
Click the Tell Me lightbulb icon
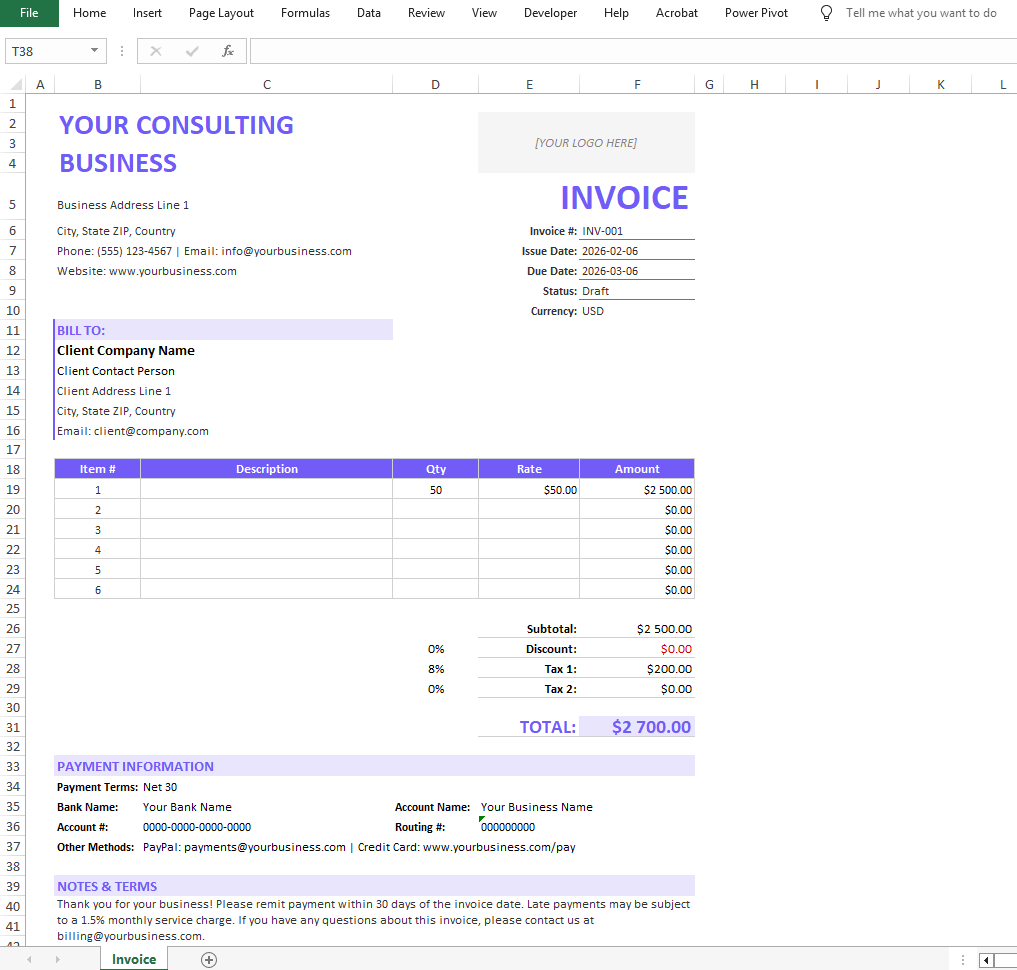point(825,13)
